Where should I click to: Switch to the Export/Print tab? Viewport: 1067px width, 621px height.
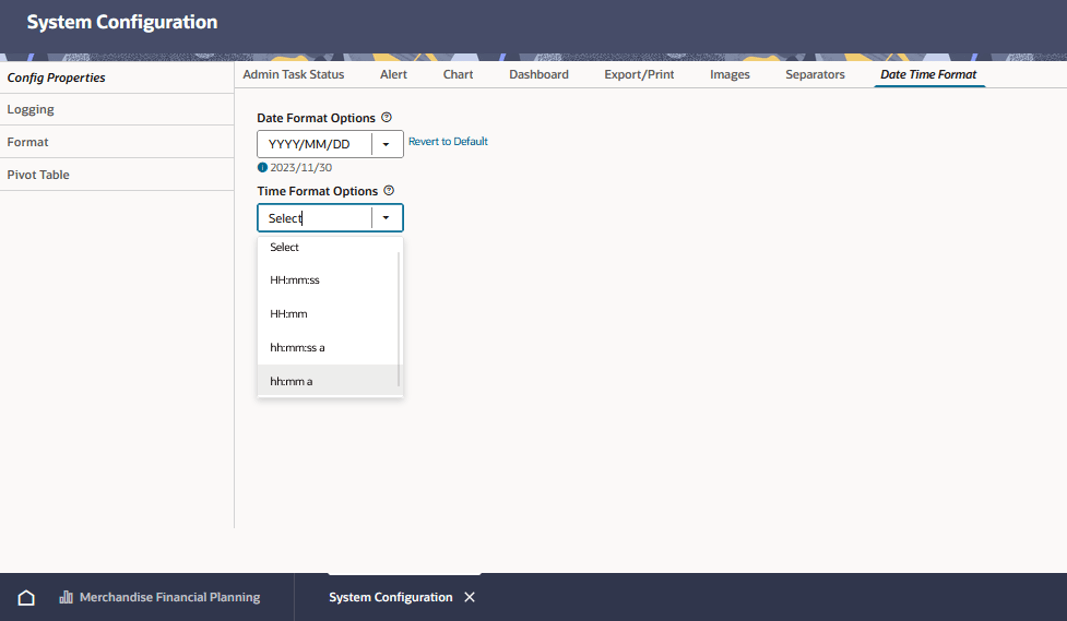click(x=639, y=74)
